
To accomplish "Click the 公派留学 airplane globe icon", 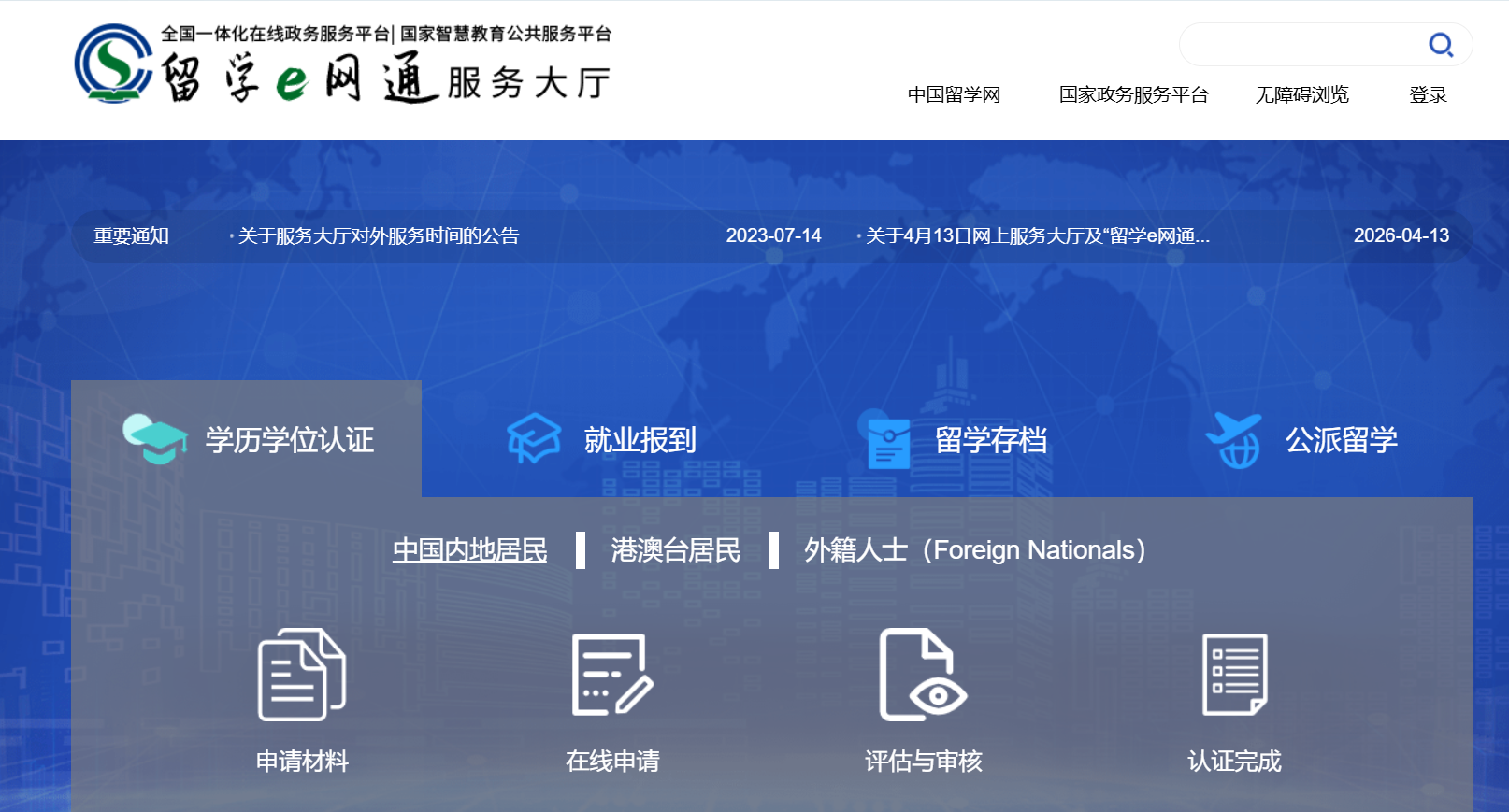I will pyautogui.click(x=1234, y=440).
